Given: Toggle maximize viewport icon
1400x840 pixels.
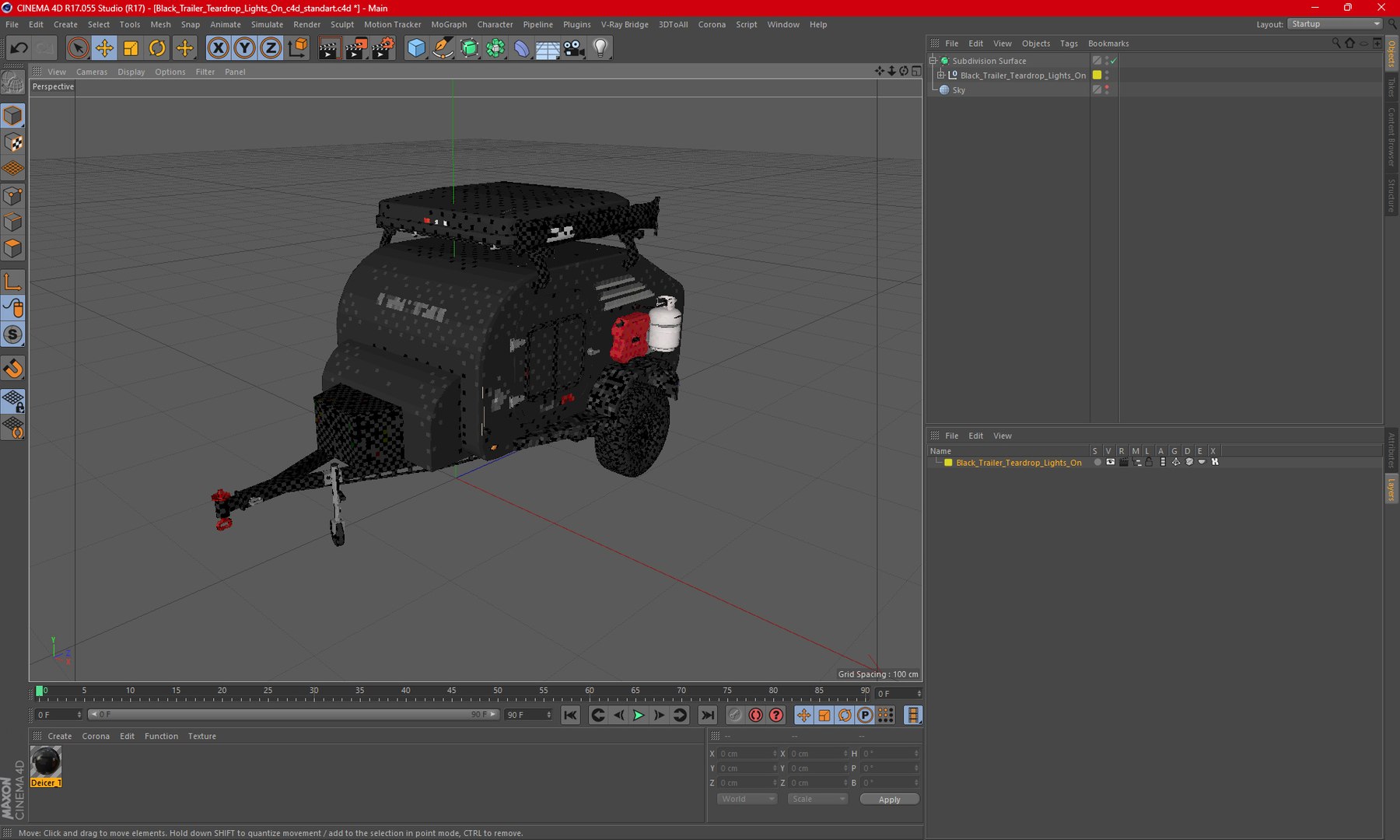Looking at the screenshot, I should tap(916, 71).
